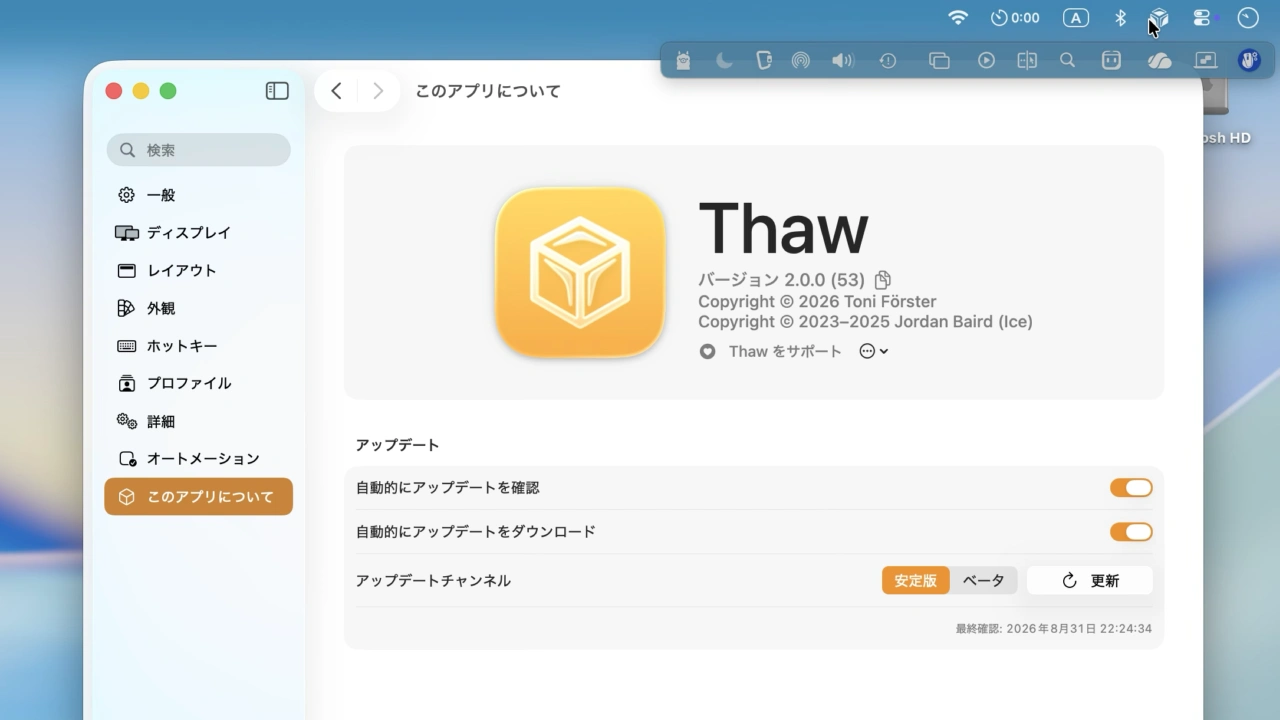Viewport: 1280px width, 720px height.
Task: Expand the ellipsis dropdown next to support
Action: (x=874, y=352)
